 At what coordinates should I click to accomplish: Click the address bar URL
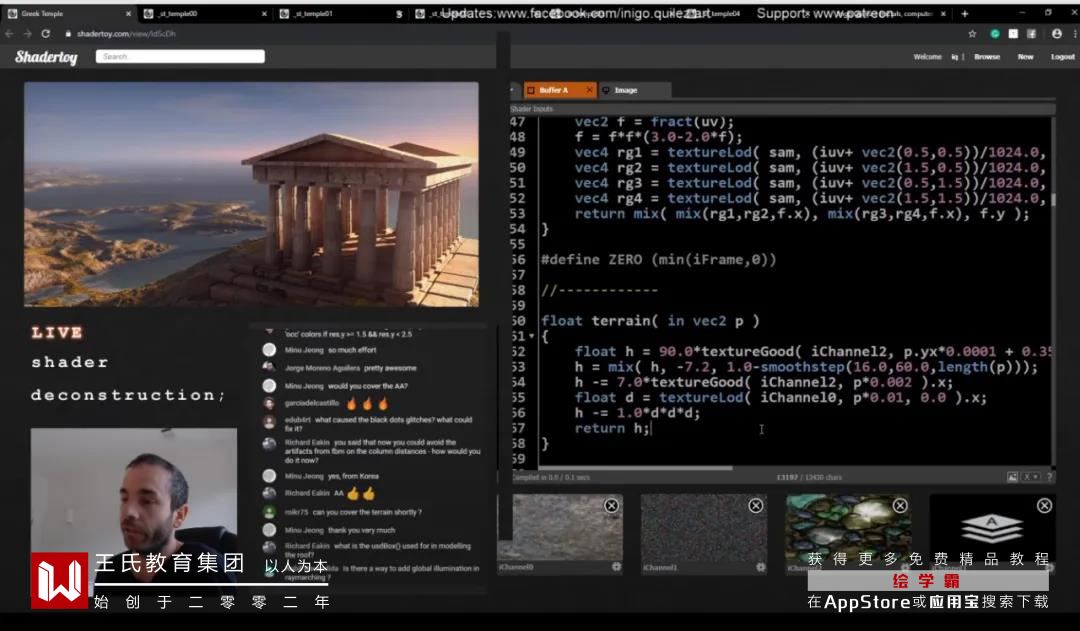click(x=126, y=34)
